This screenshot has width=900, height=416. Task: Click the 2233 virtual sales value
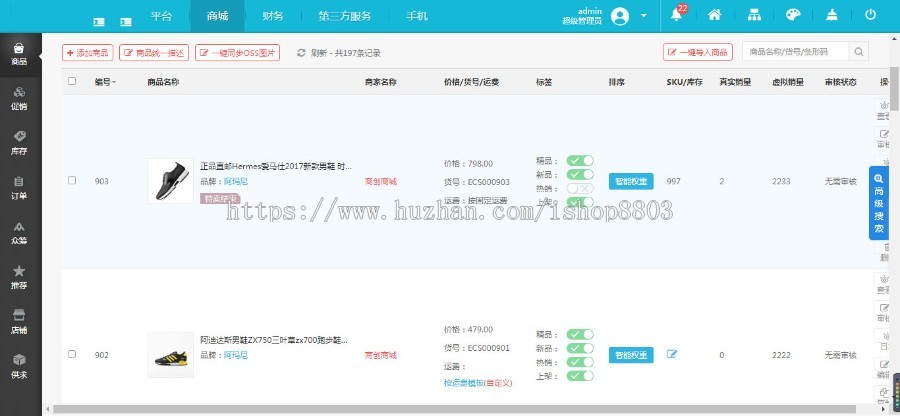point(781,181)
